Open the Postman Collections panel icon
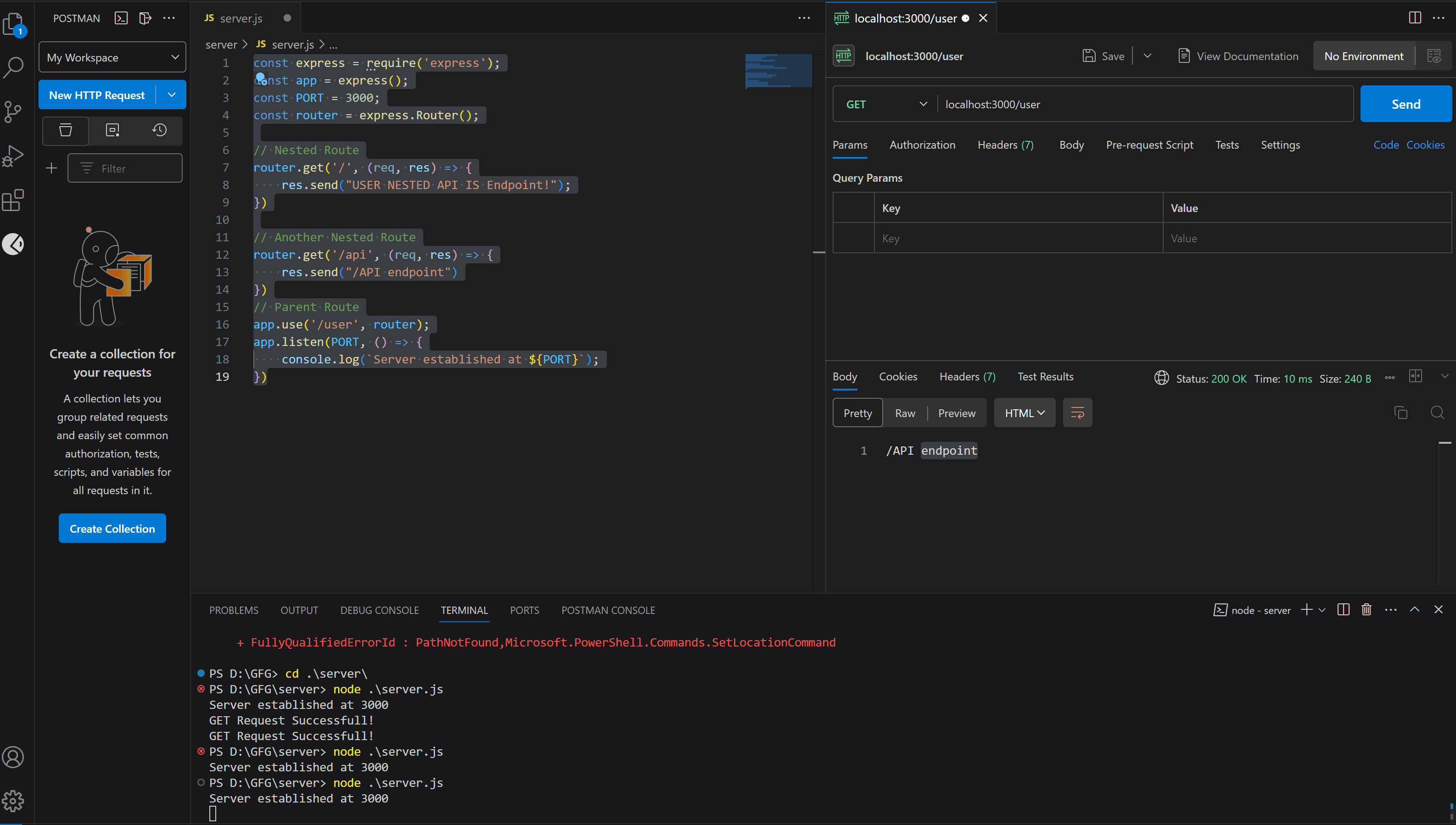 (65, 130)
